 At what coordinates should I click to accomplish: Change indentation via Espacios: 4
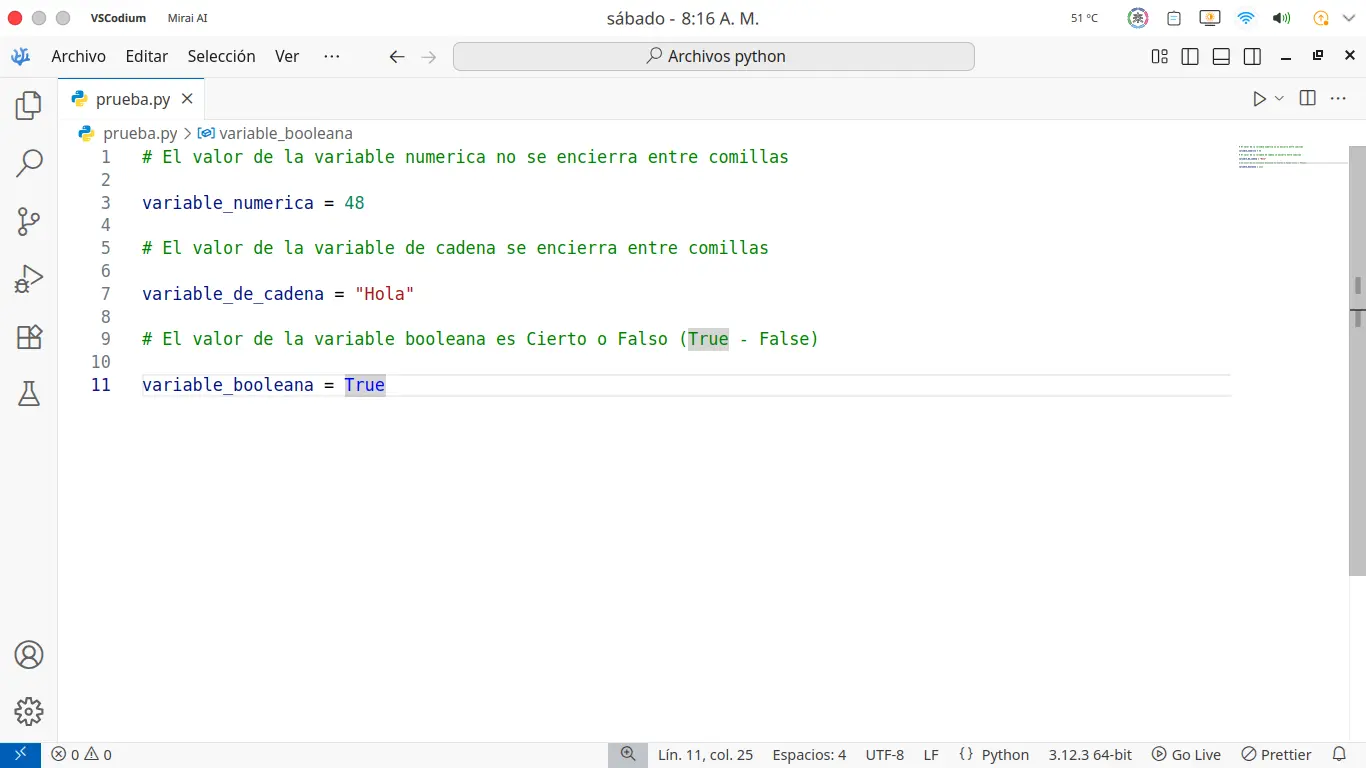pyautogui.click(x=809, y=755)
